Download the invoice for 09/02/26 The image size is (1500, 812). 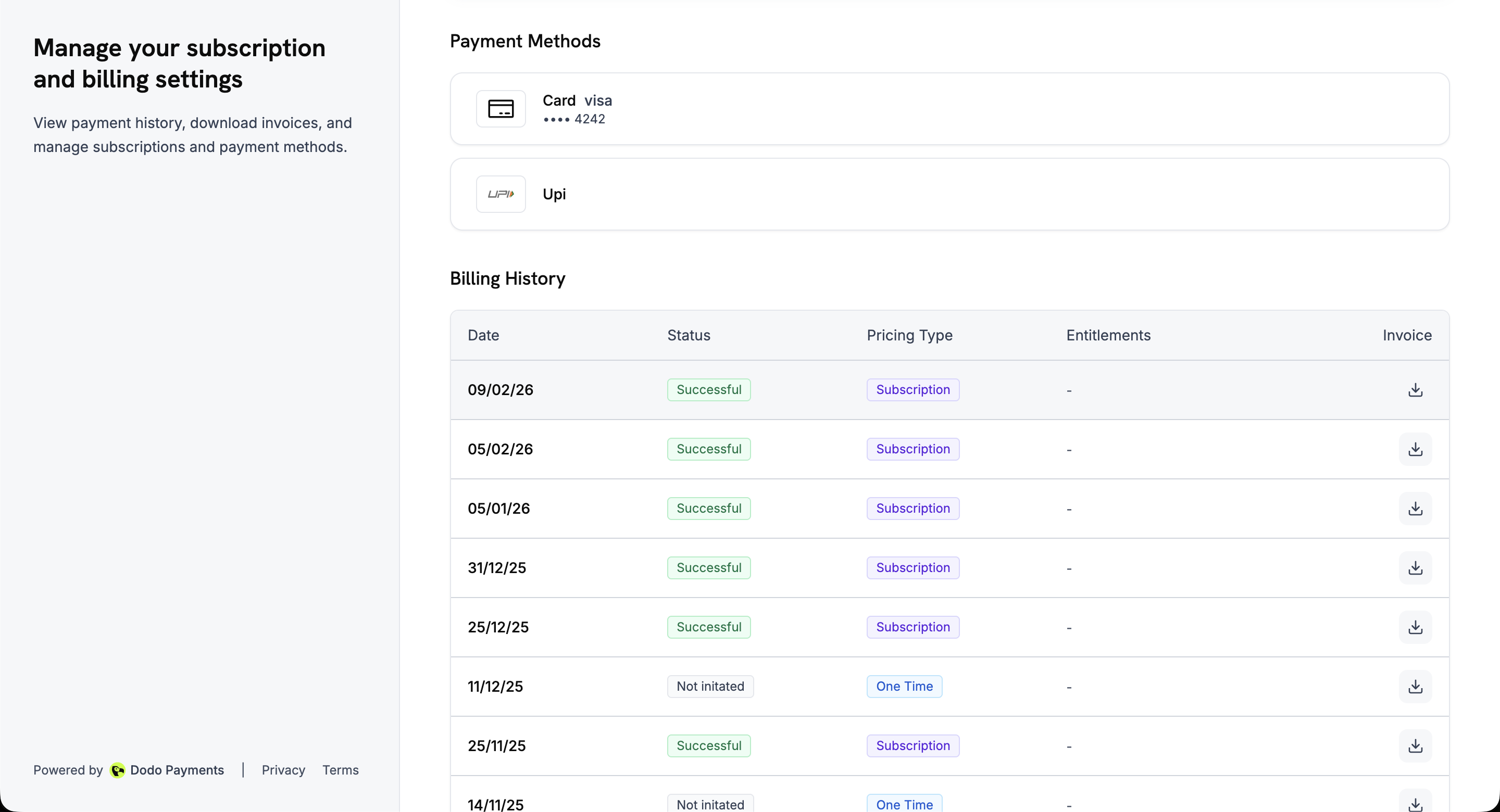pyautogui.click(x=1415, y=390)
